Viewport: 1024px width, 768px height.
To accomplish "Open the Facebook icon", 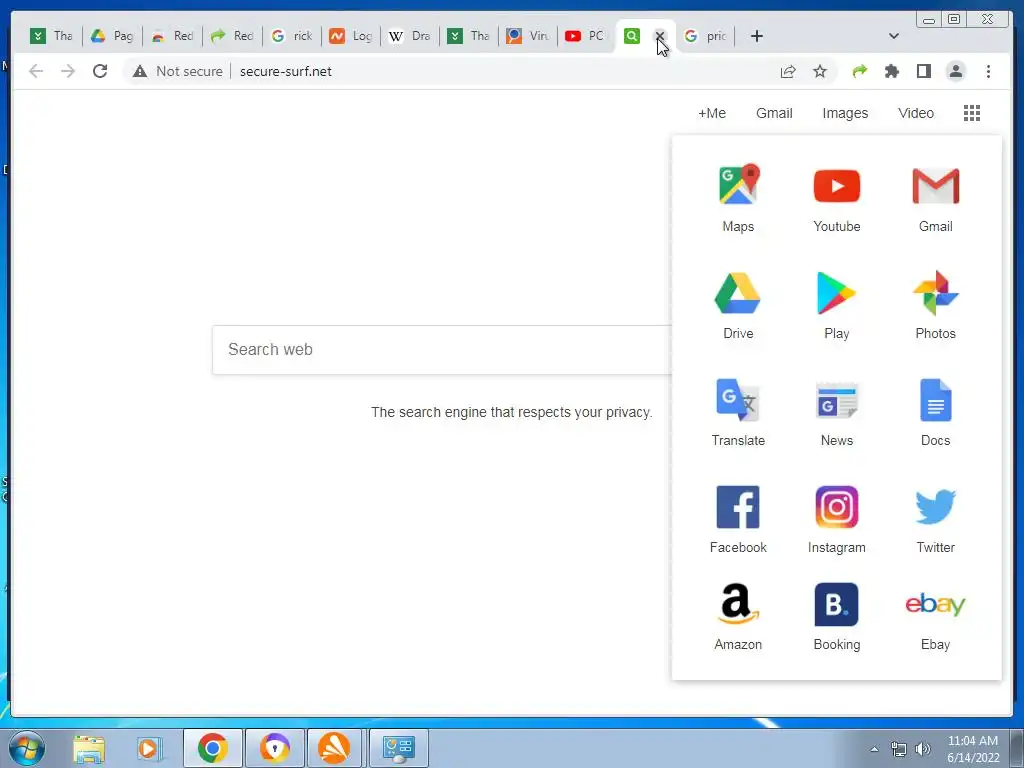I will click(738, 507).
